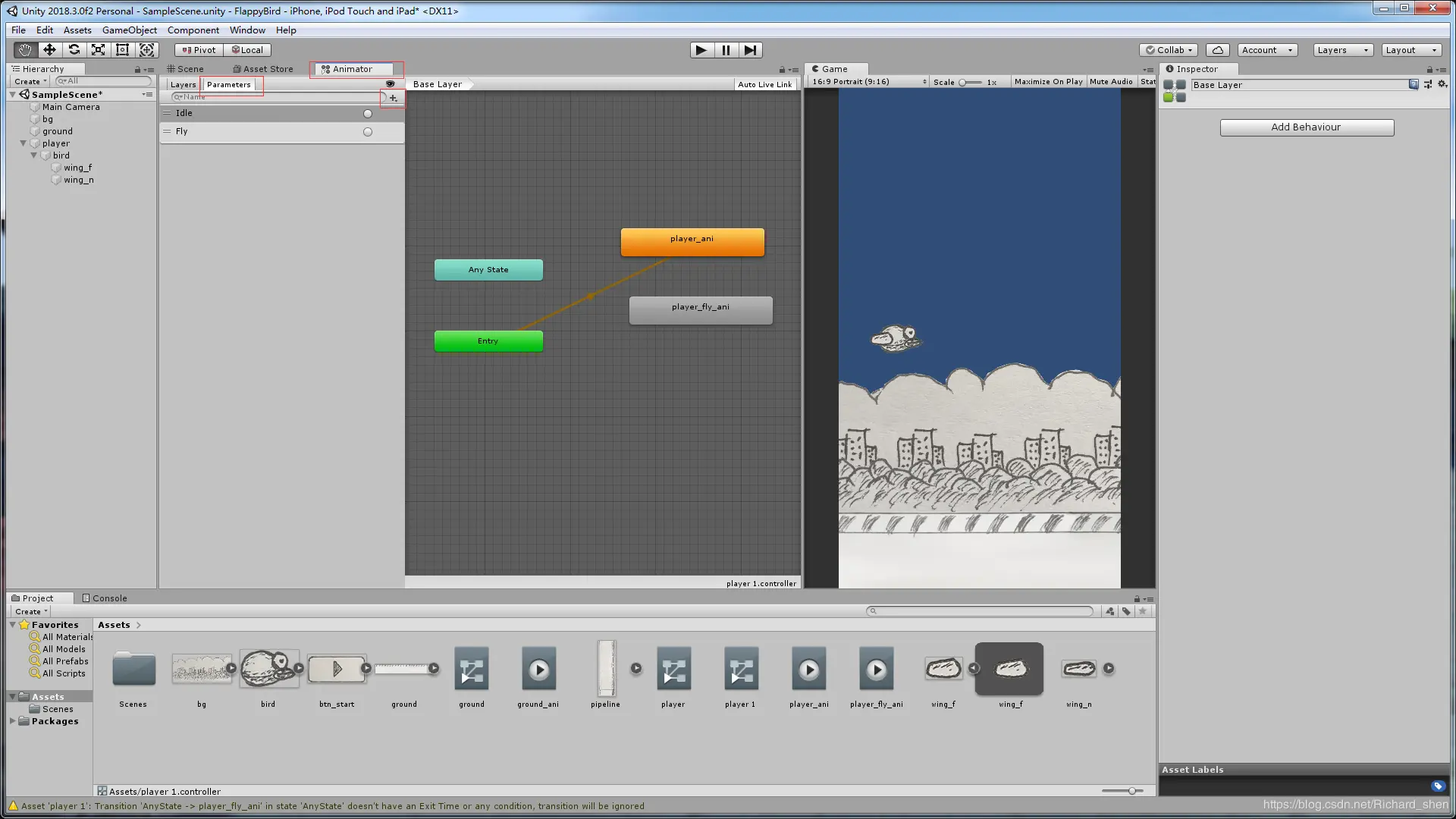Select the Hand tool in toolbar
Screen dimensions: 1456x819
coord(25,50)
